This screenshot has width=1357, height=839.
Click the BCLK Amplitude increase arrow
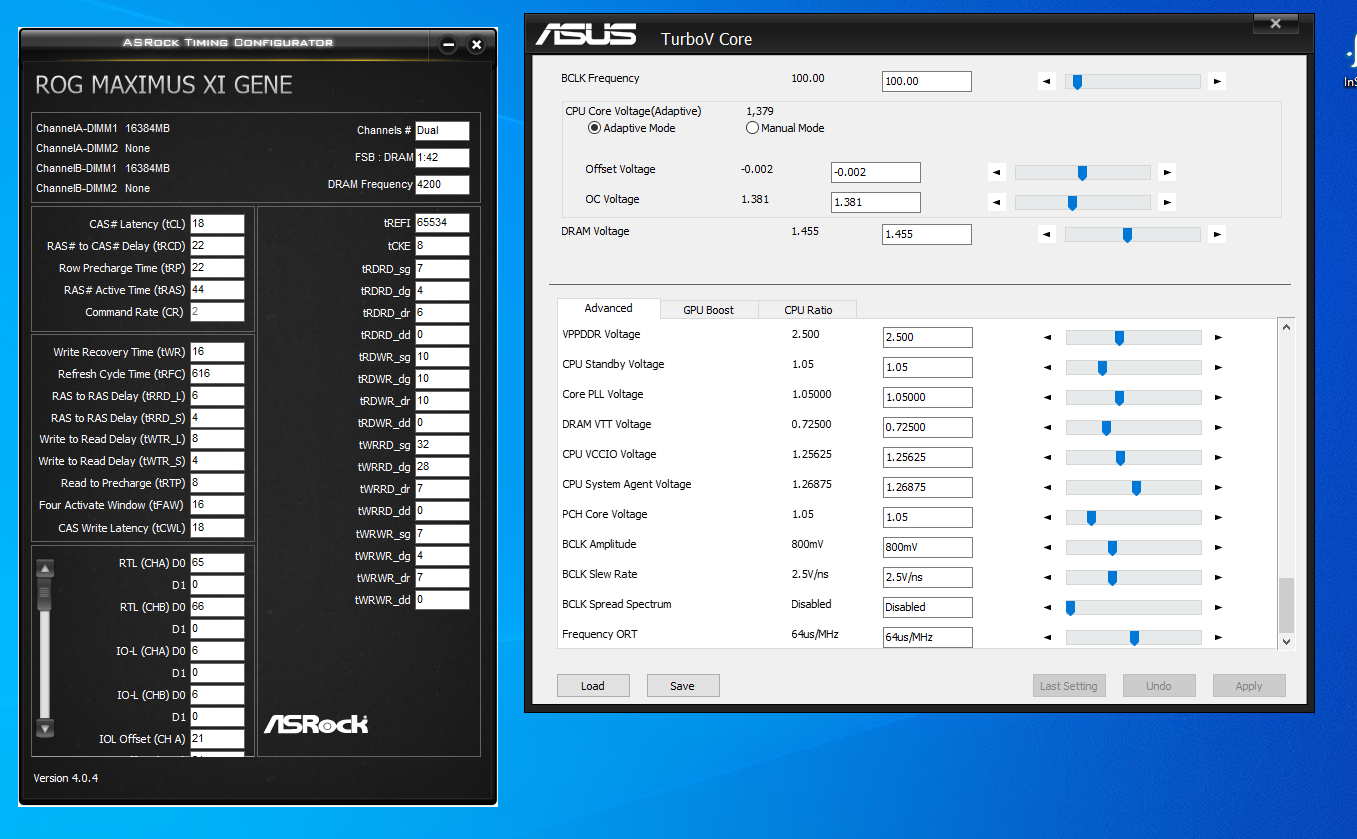click(x=1218, y=548)
